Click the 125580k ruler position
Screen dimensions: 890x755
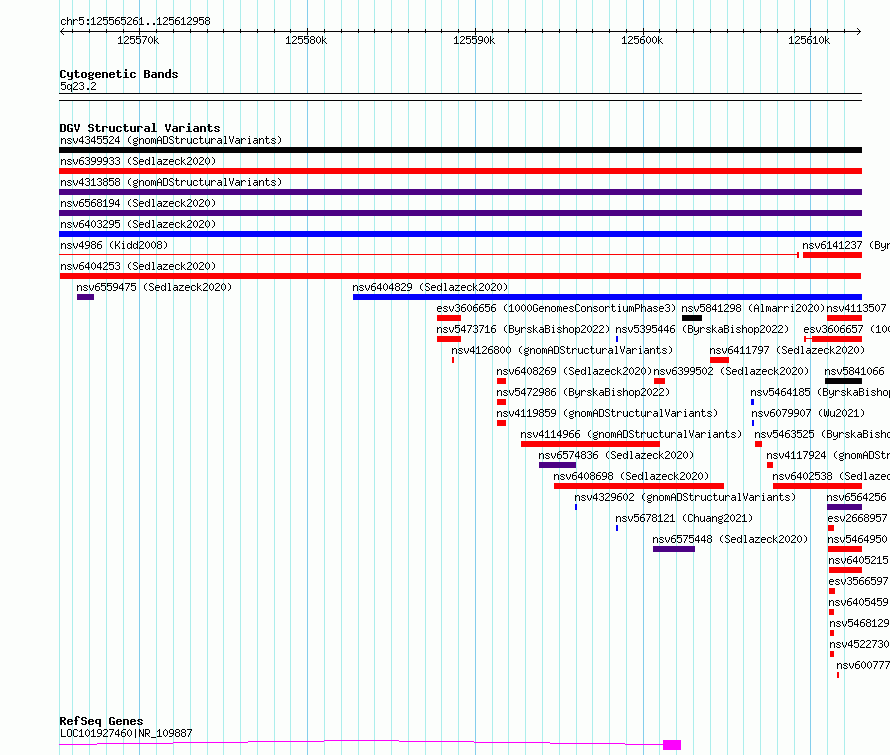306,40
